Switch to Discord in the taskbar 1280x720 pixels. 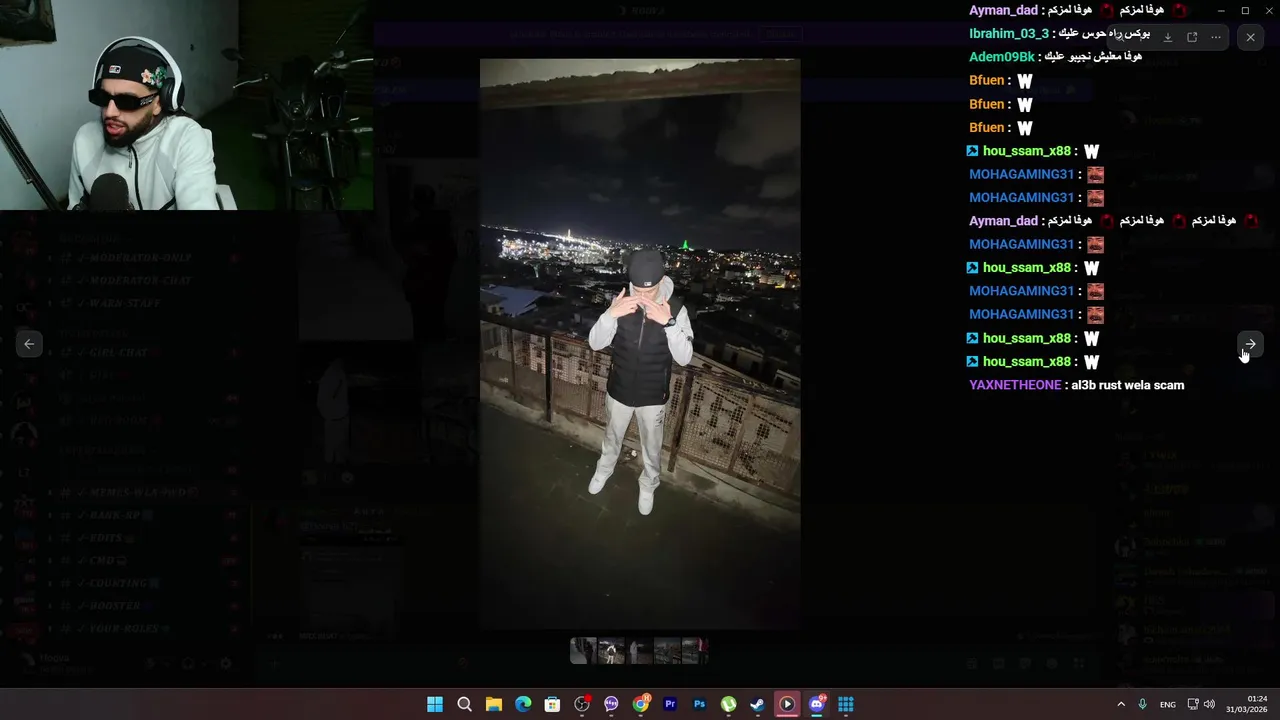click(817, 704)
